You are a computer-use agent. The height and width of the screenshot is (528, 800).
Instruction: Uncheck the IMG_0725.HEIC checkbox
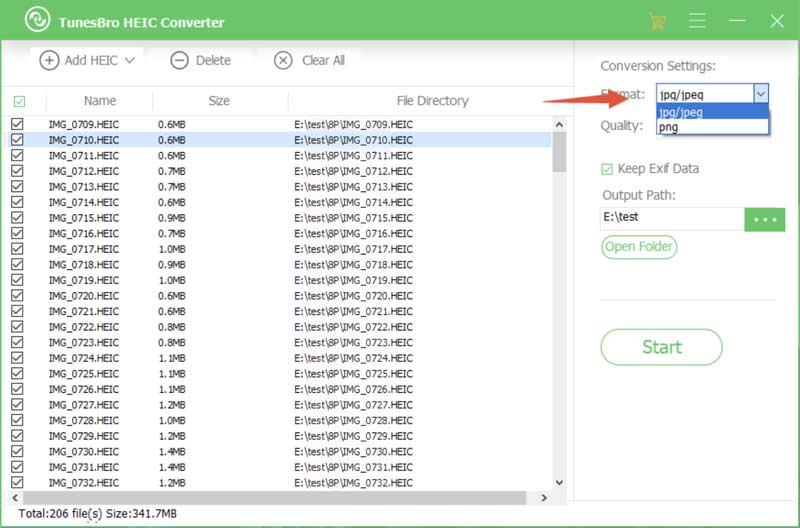[17, 373]
